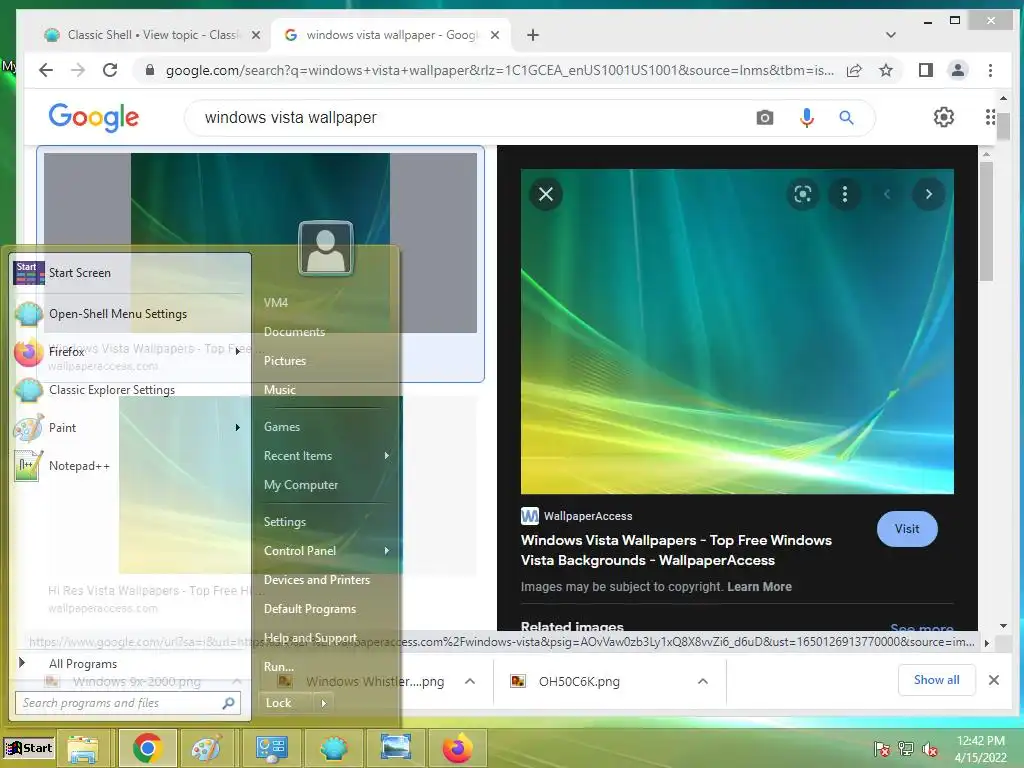Open Chrome profile avatar
Screen dimensions: 1024x768
957,70
